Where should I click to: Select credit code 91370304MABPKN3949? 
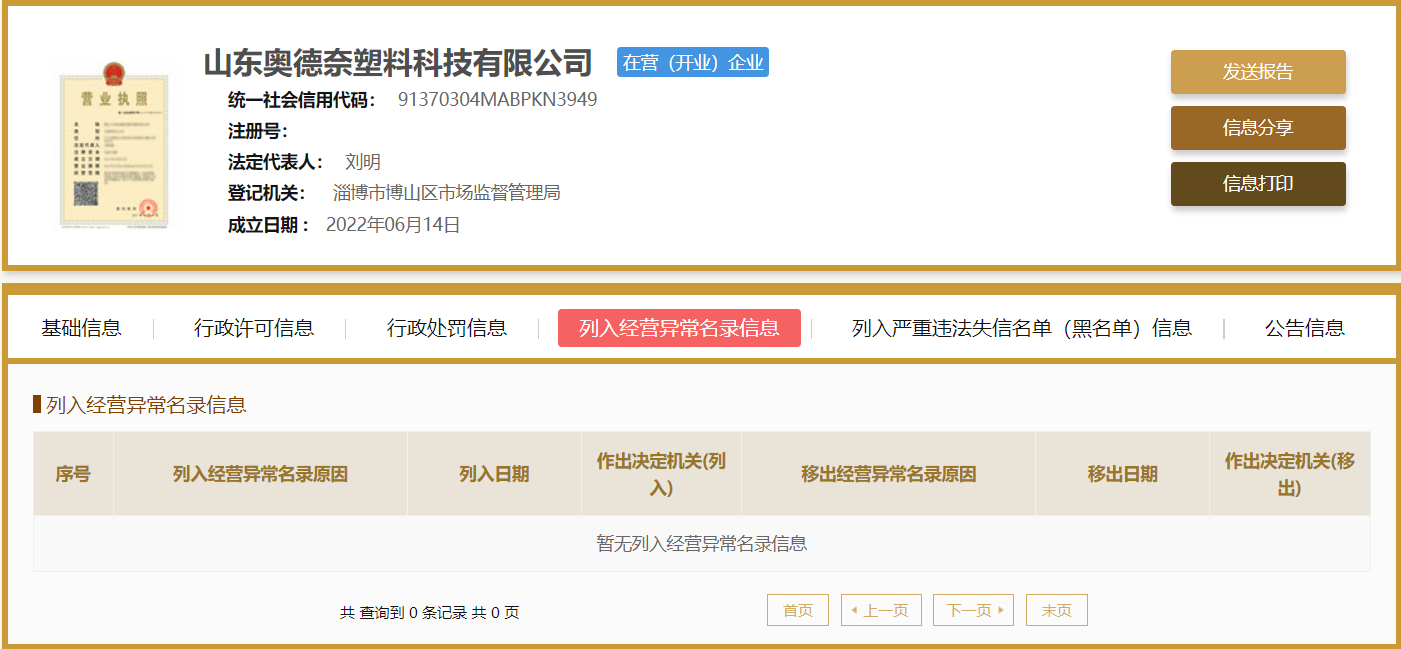497,100
